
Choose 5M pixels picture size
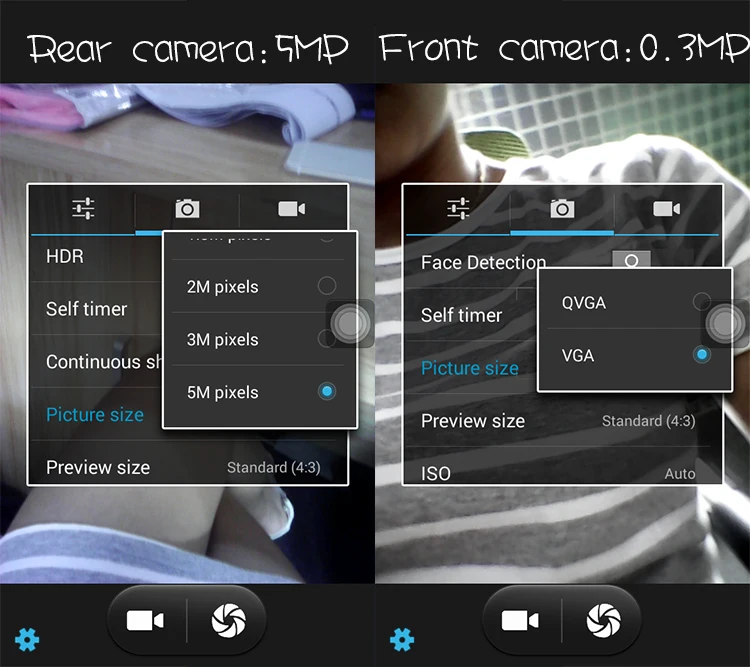coord(260,392)
